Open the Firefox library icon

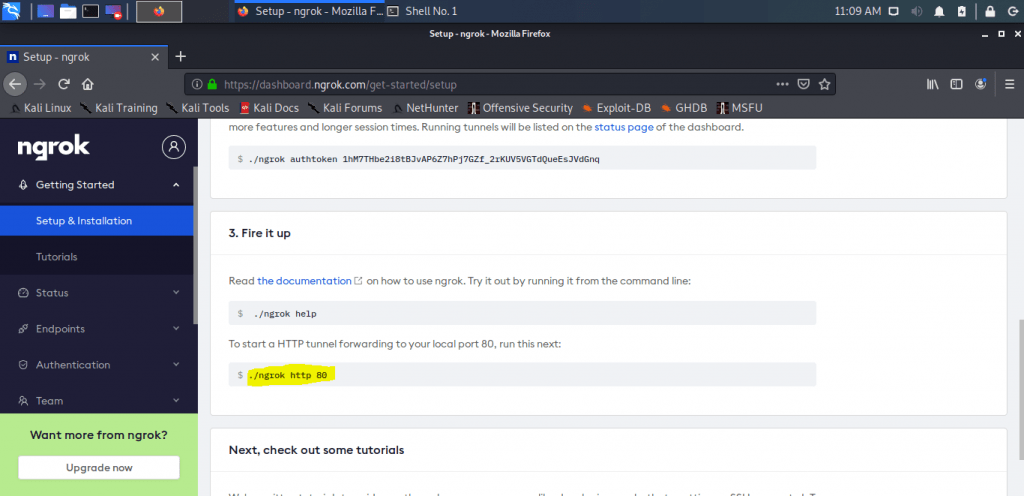pyautogui.click(x=932, y=84)
